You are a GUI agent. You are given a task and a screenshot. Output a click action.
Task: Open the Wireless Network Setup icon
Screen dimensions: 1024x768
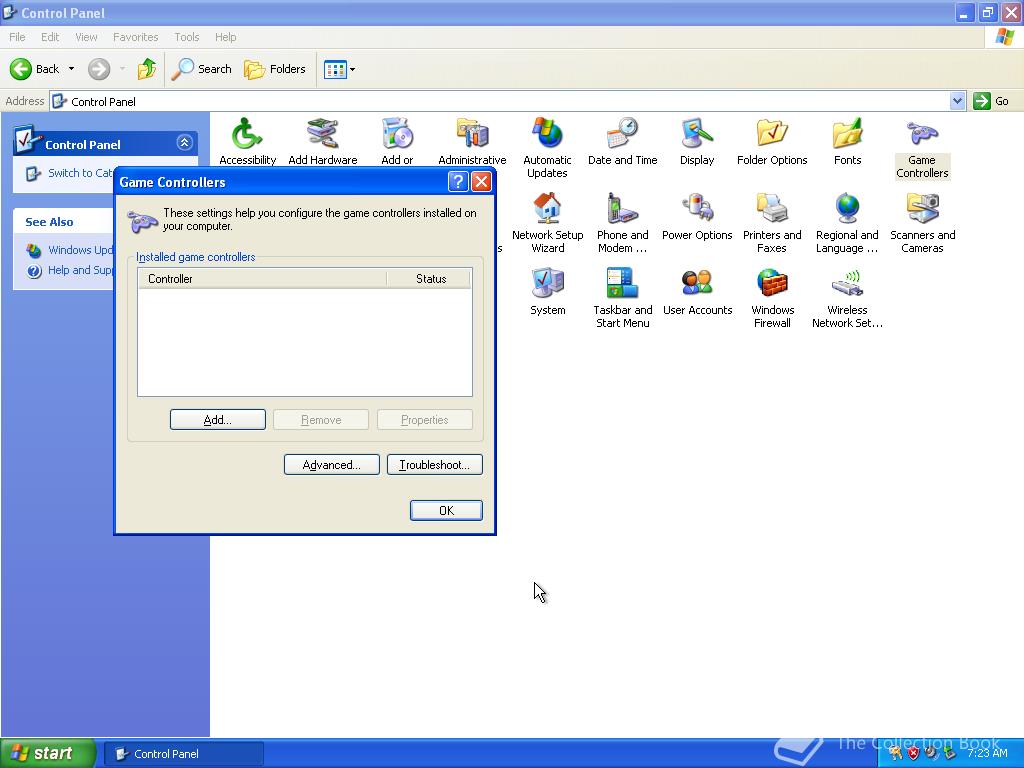click(x=847, y=298)
